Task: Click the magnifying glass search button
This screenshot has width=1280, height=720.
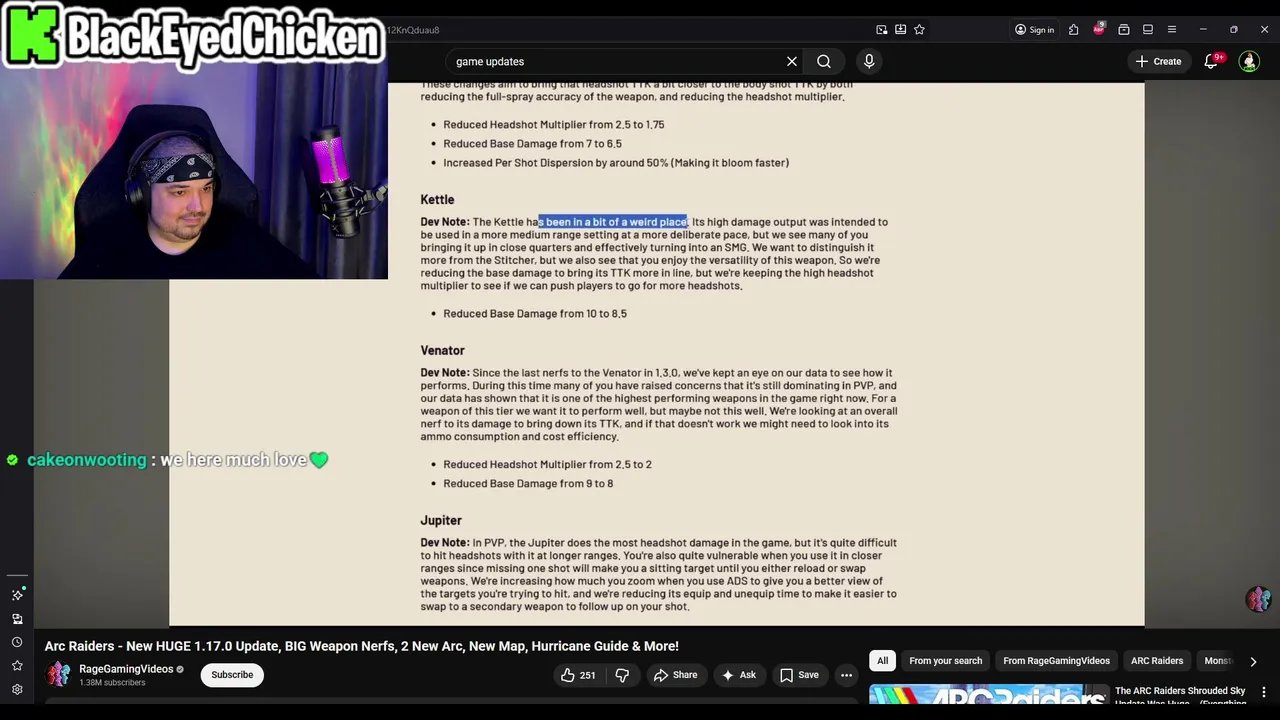Action: (824, 61)
